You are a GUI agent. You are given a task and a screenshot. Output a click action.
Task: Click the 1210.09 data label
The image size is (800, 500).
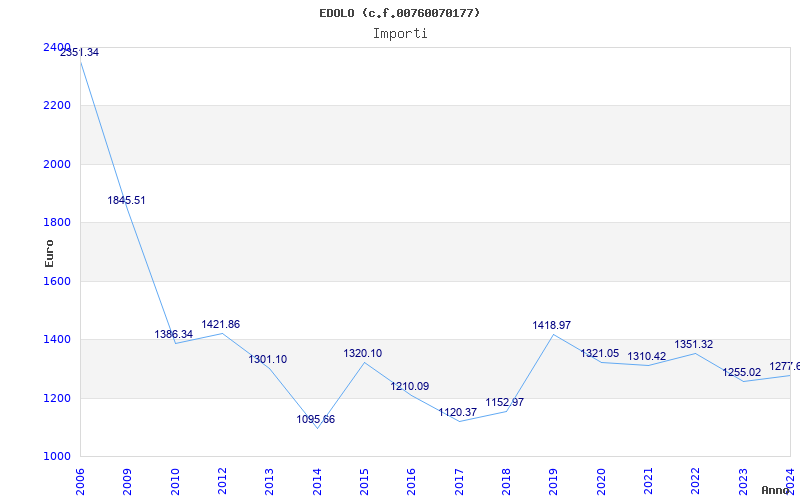point(410,386)
